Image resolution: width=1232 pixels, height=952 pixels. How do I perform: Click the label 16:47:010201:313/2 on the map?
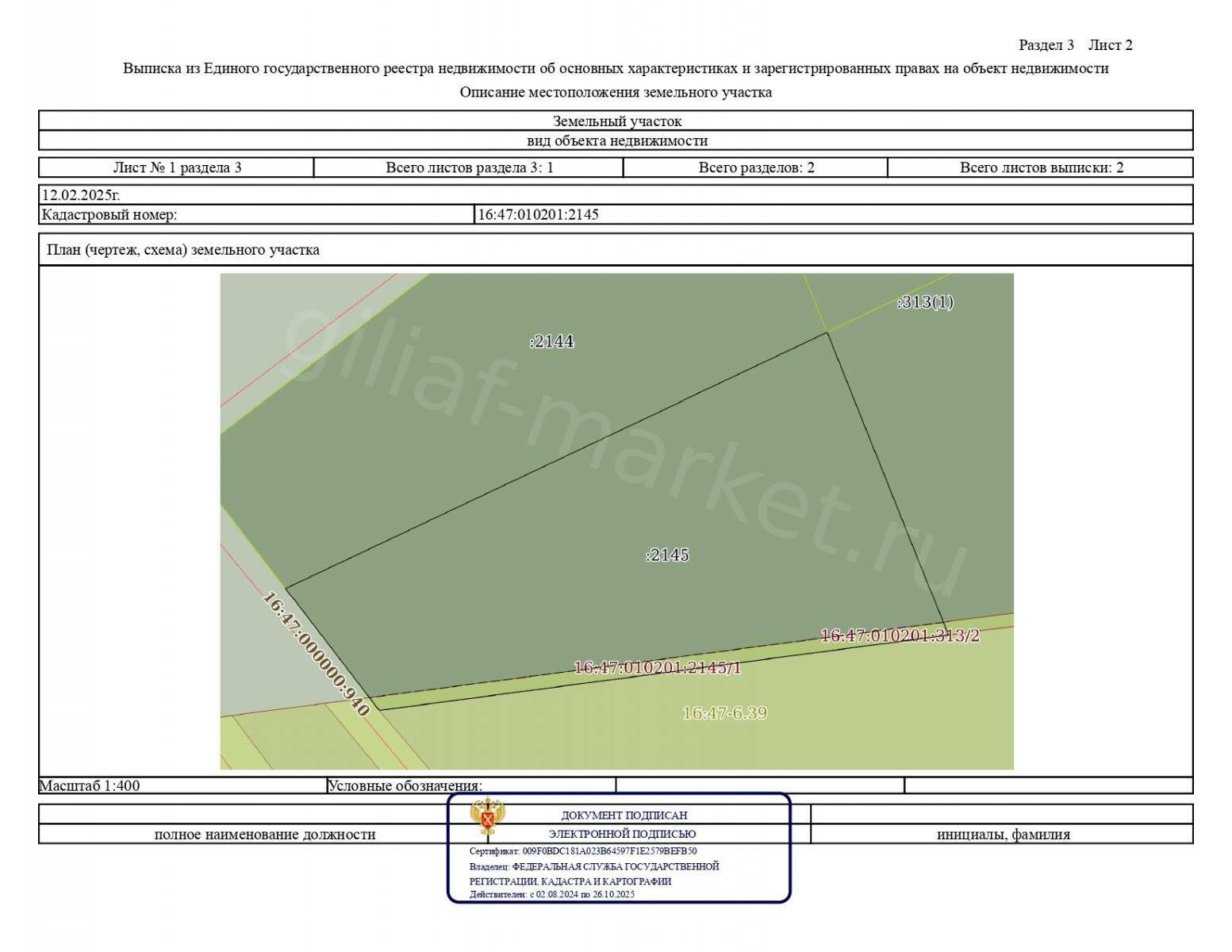[x=900, y=635]
